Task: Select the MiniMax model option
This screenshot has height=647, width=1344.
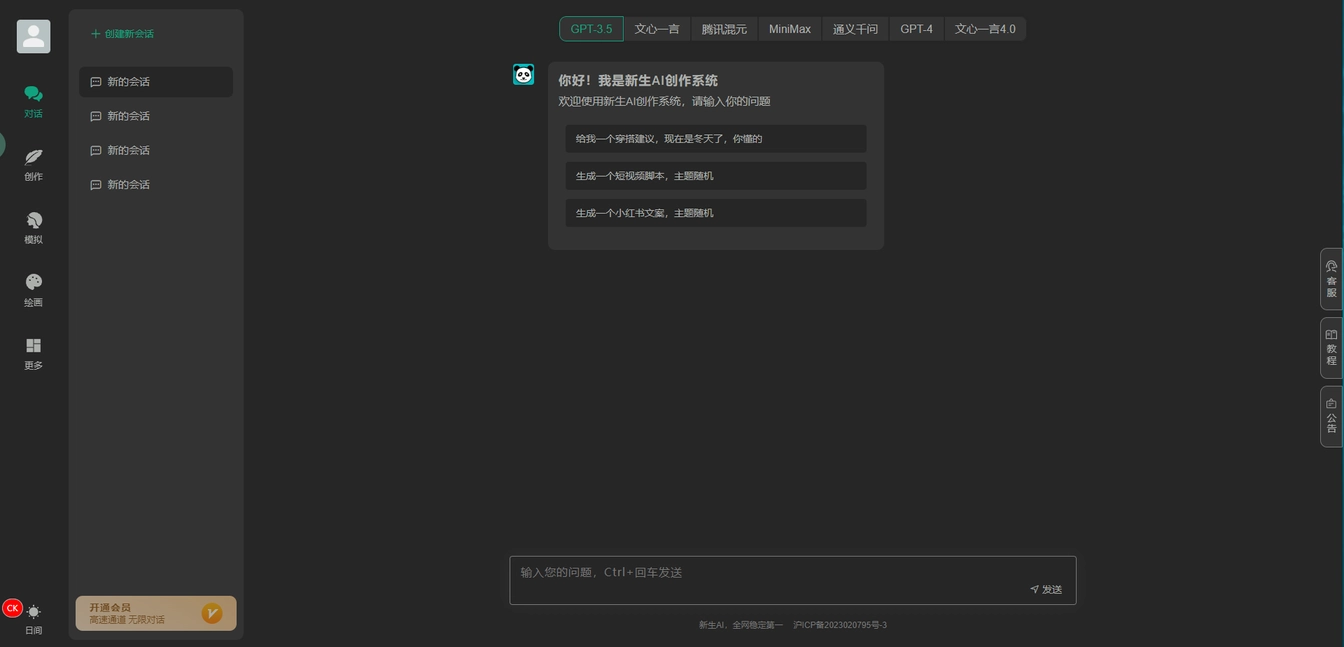Action: pyautogui.click(x=789, y=29)
